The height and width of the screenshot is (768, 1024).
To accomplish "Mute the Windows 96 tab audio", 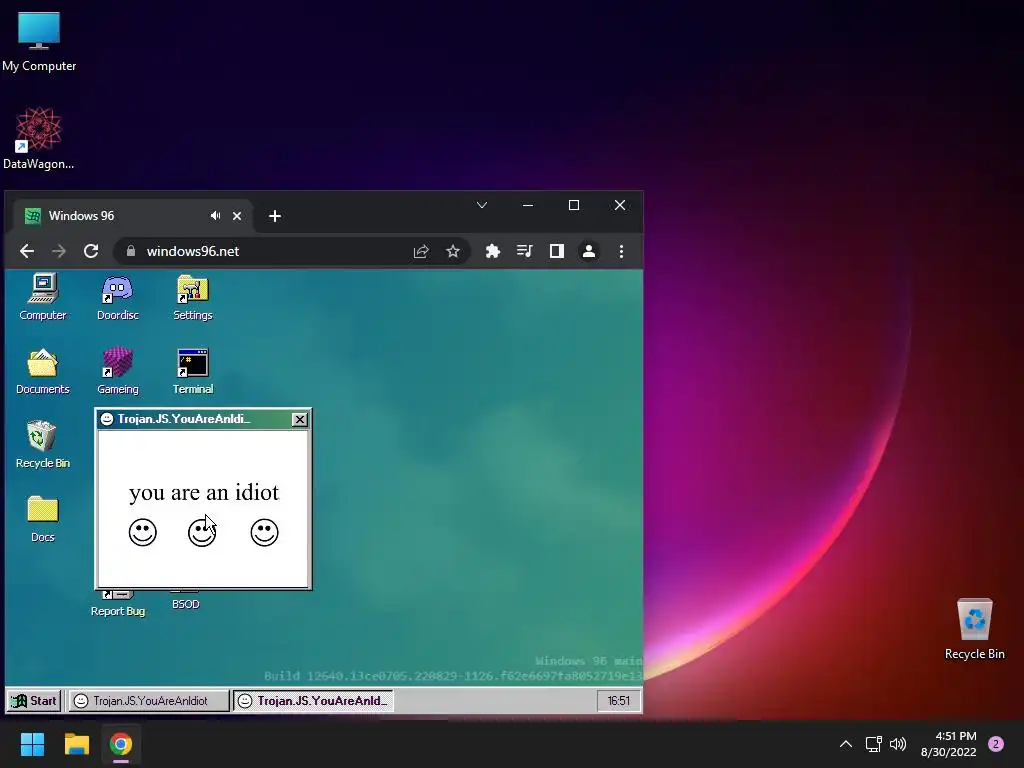I will pyautogui.click(x=216, y=216).
